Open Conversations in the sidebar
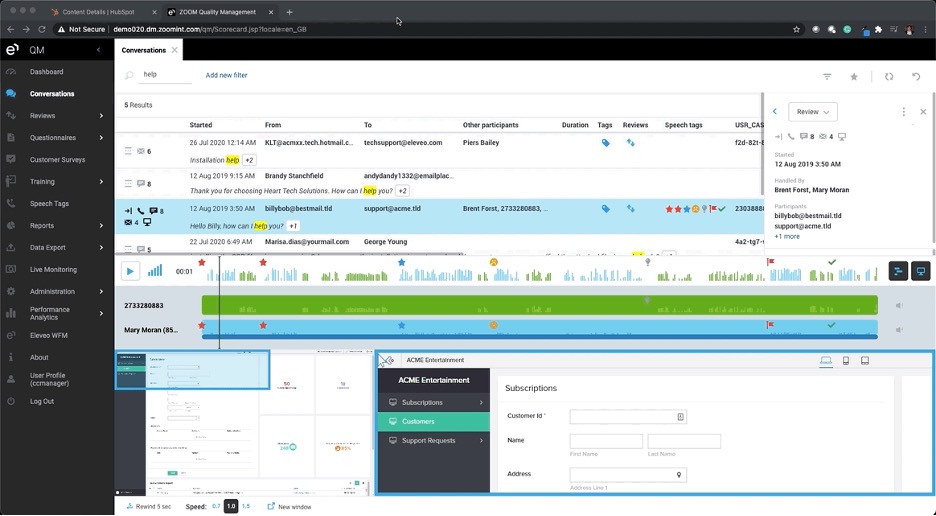The height and width of the screenshot is (516, 936). [52, 94]
